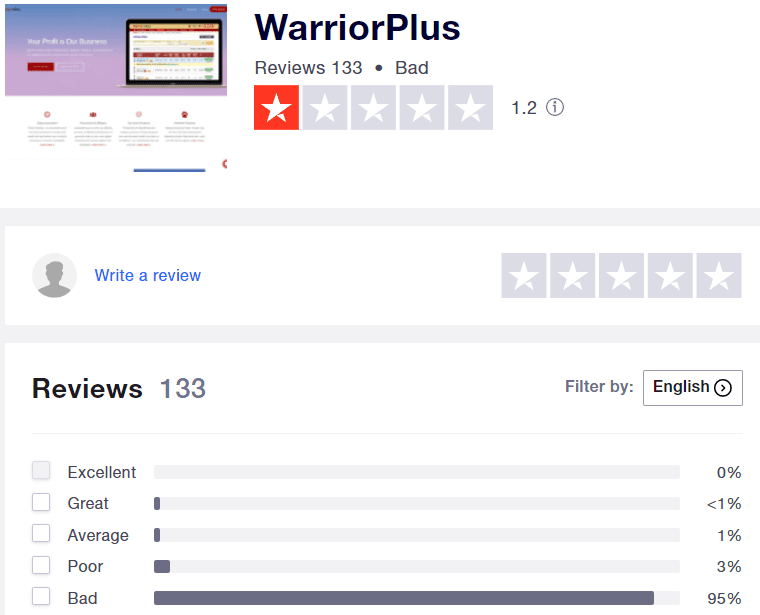The image size is (760, 615).
Task: Select the second star in Write a review rating
Action: pos(572,275)
